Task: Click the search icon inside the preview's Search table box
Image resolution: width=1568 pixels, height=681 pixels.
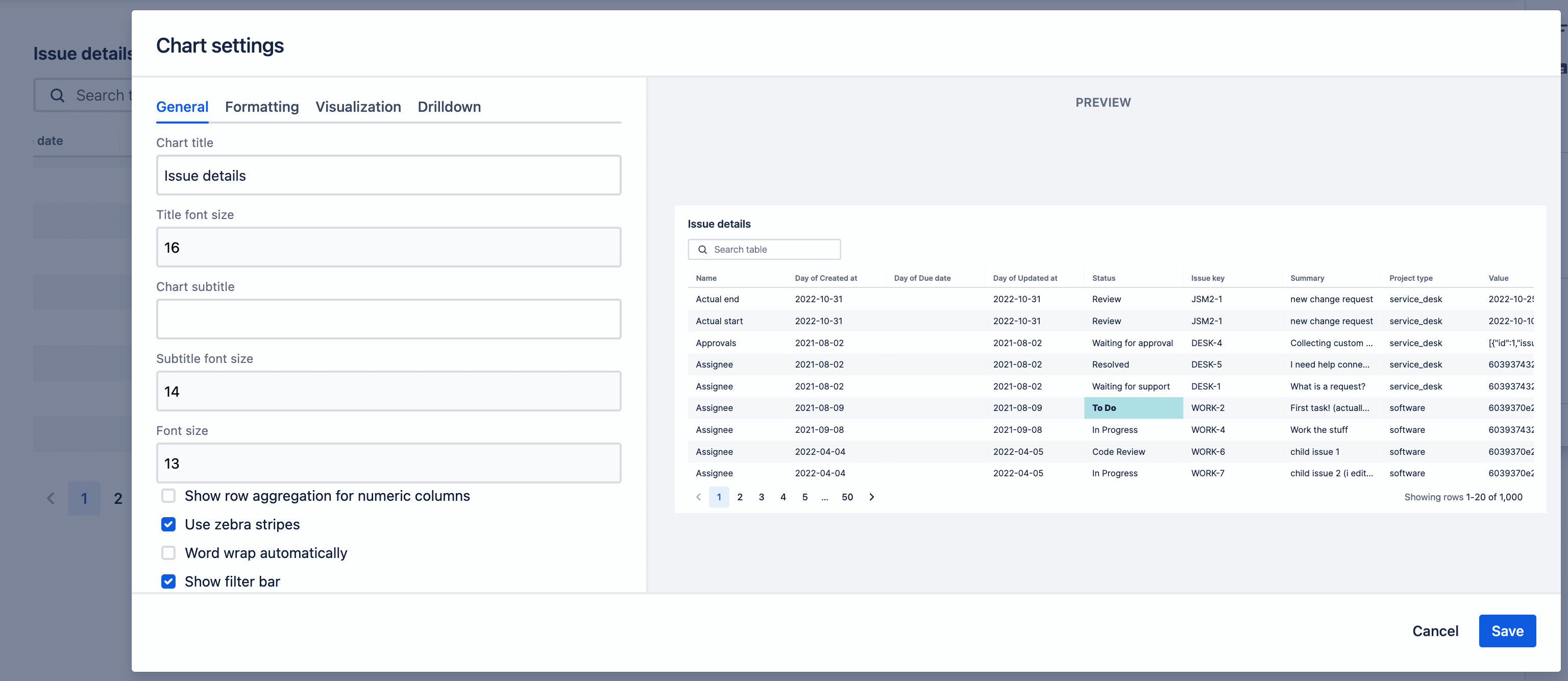Action: pos(702,250)
